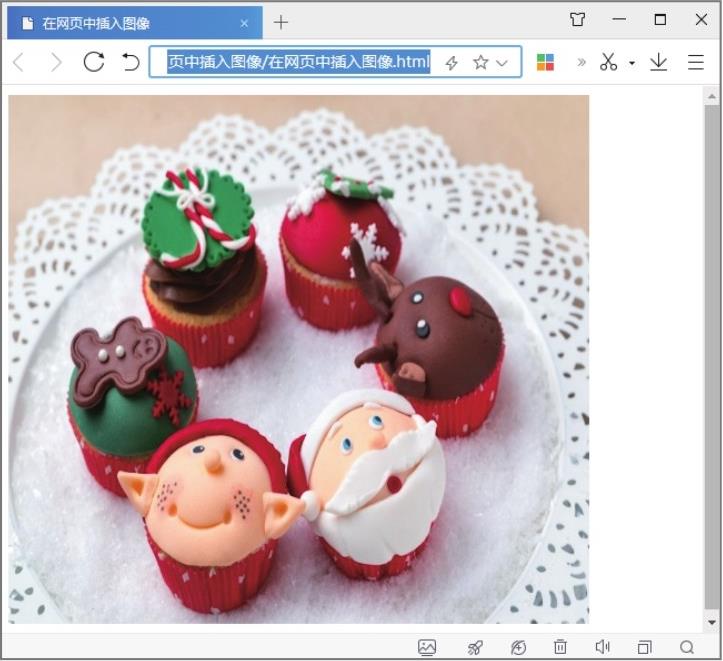
Task: Click the undo/restore closed page icon
Action: pos(130,62)
